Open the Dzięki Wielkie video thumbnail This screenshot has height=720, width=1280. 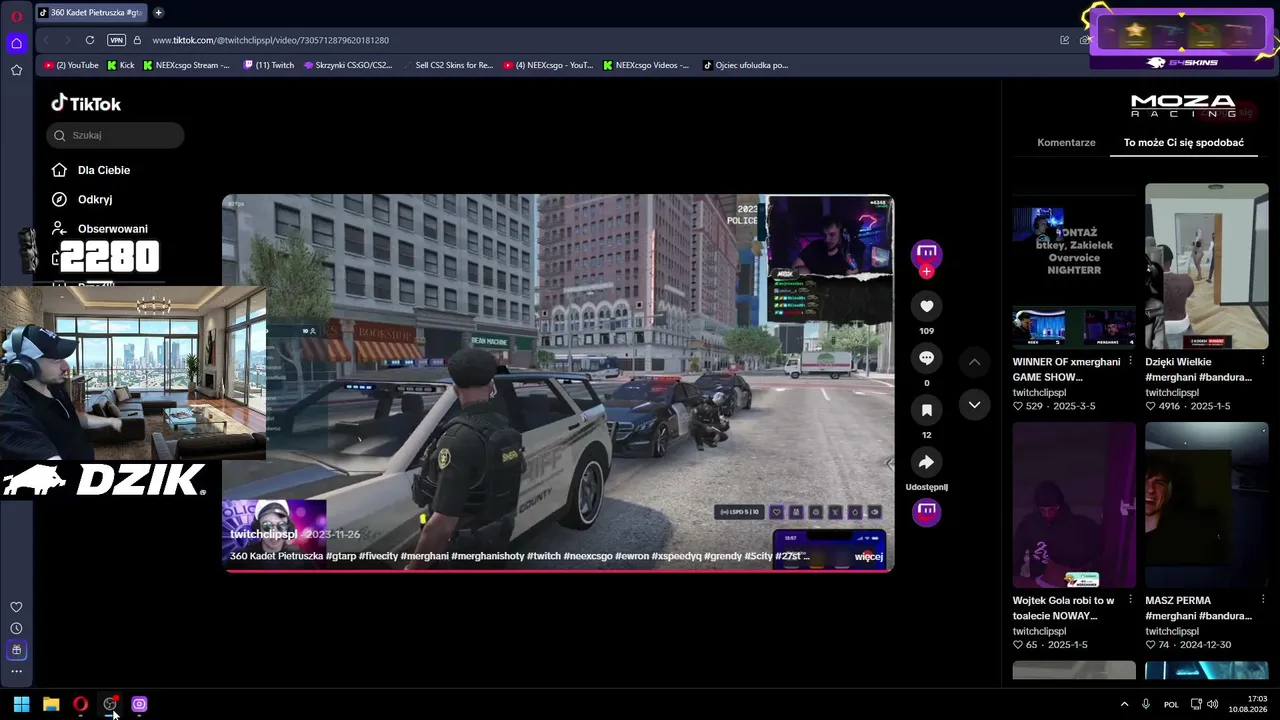(1206, 266)
